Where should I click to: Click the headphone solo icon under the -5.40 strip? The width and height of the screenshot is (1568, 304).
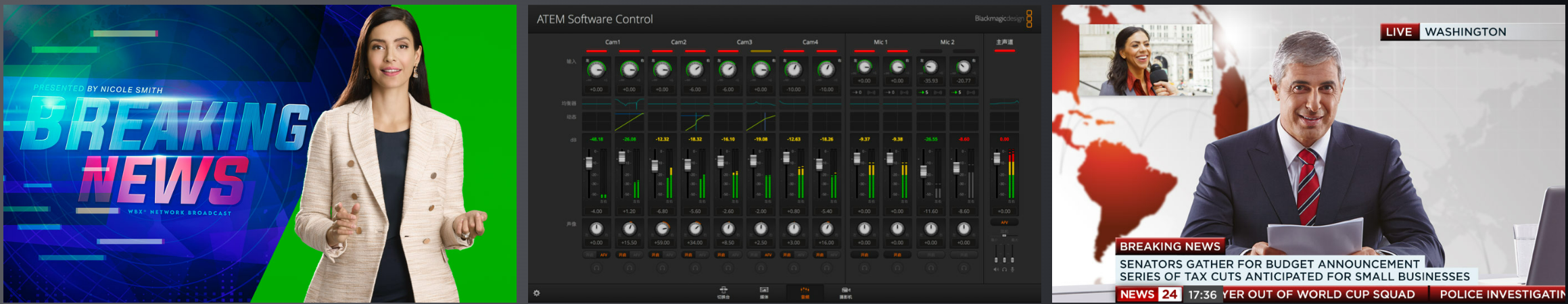826,268
